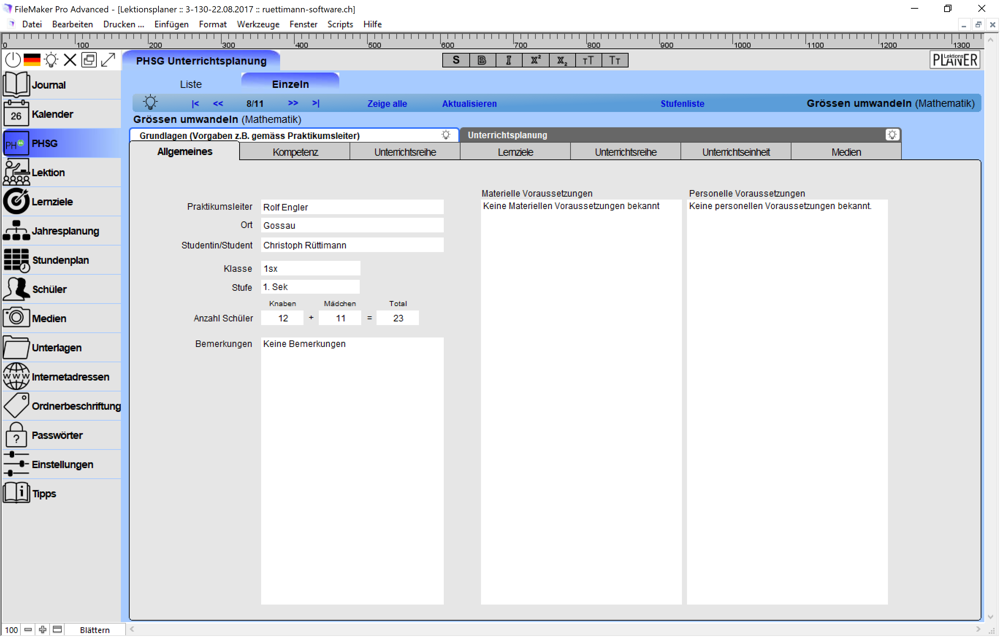Open Einstellungen in the sidebar
The height and width of the screenshot is (637, 1000).
[x=61, y=464]
